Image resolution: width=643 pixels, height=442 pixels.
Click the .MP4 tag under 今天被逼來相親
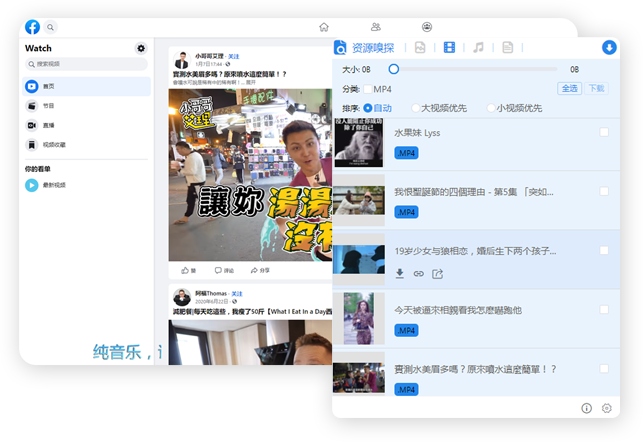tap(406, 330)
